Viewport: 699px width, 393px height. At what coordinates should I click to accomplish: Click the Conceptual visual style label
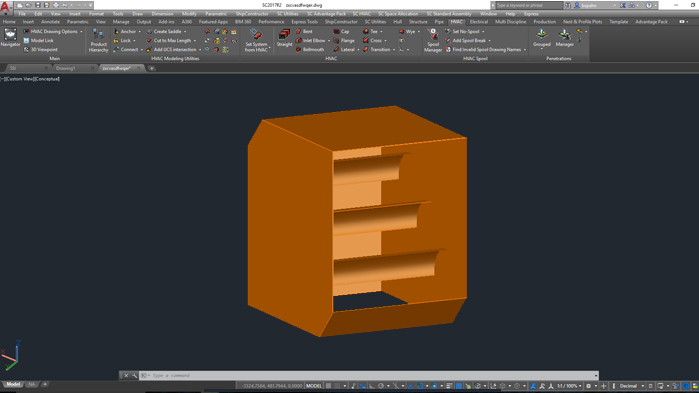47,79
